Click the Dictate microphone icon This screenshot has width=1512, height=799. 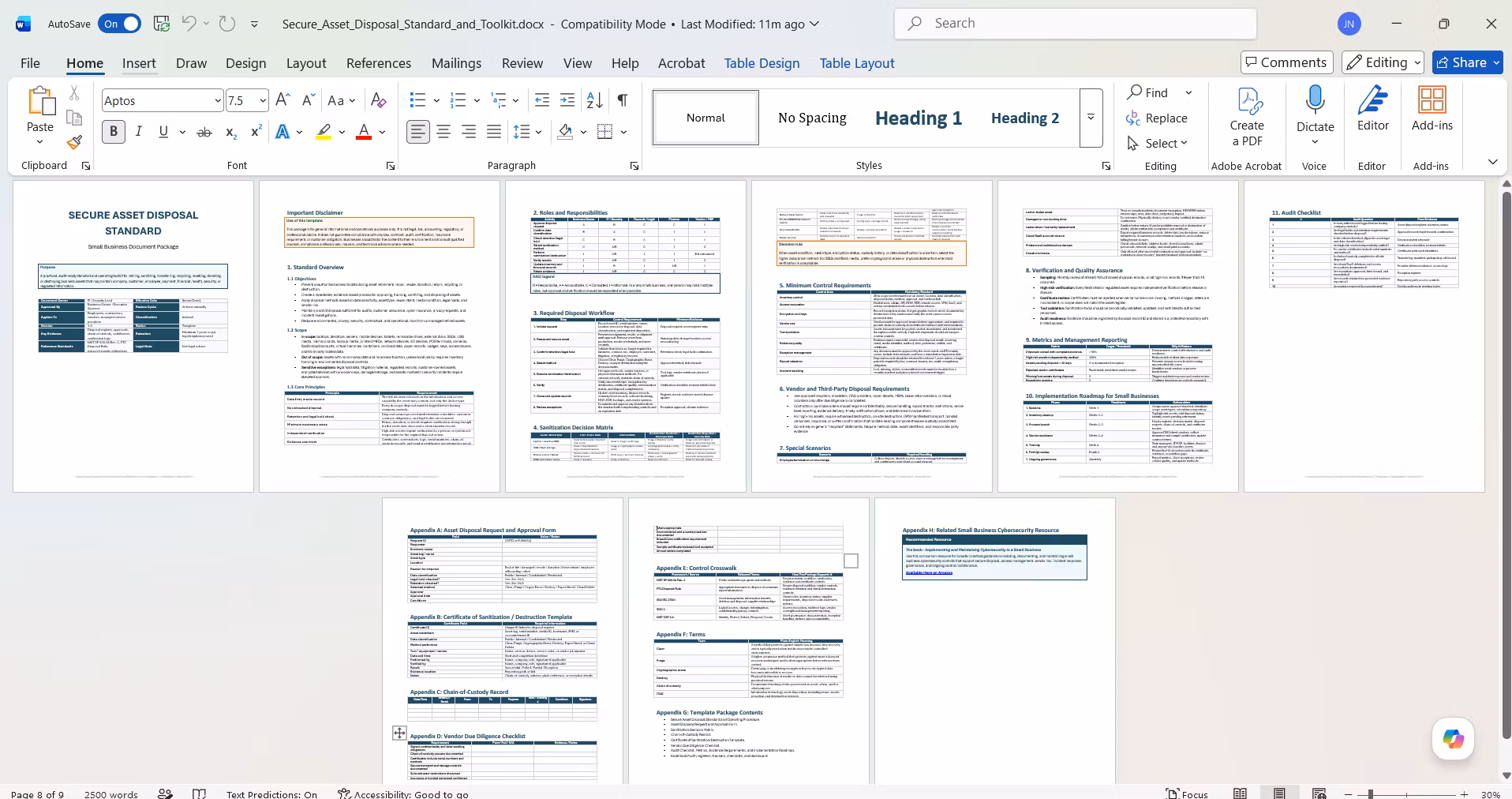[x=1315, y=101]
